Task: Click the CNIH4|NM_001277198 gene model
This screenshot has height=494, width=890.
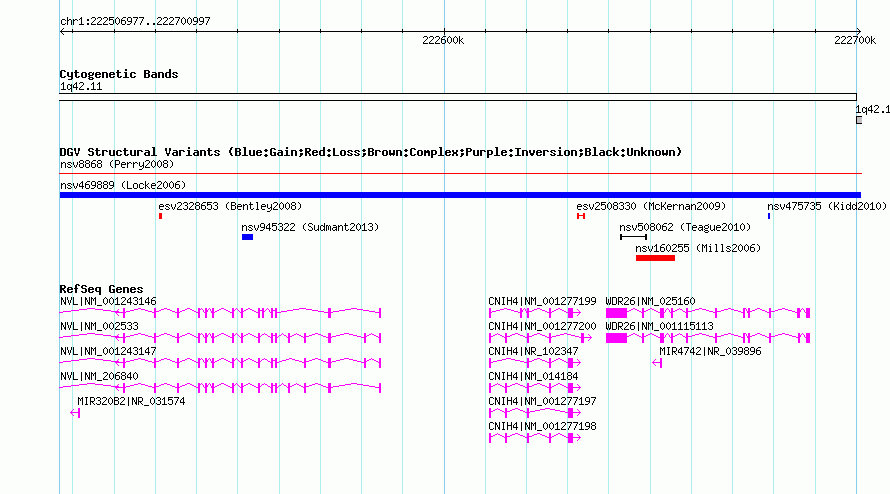Action: (x=535, y=437)
